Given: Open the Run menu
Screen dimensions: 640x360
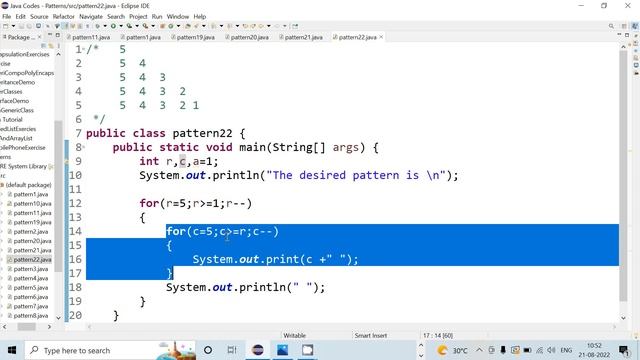Looking at the screenshot, I should 157,16.
